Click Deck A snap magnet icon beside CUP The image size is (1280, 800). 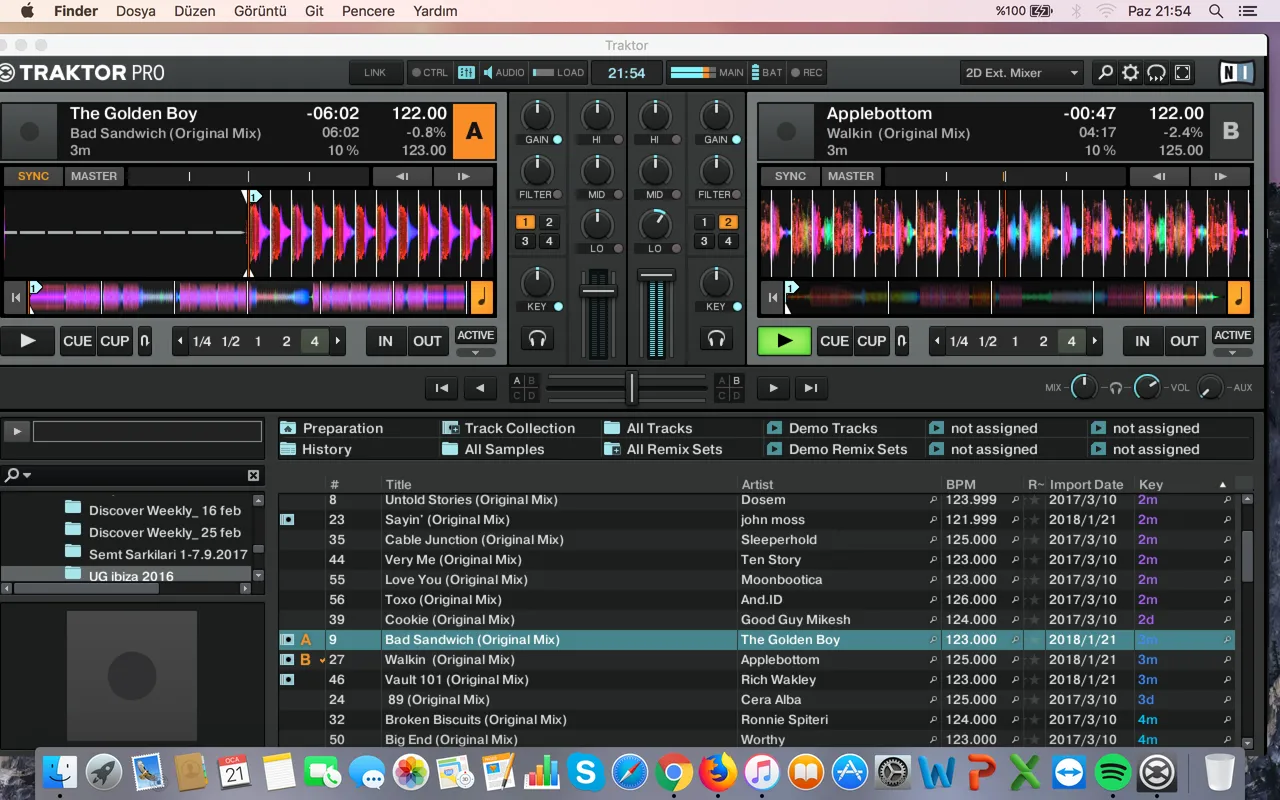point(145,341)
